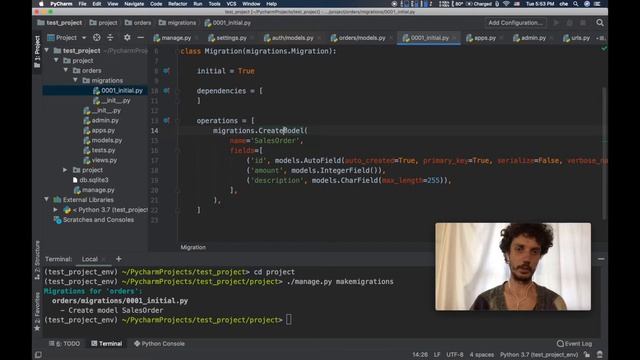Open Search Everywhere magnifier icon

(600, 23)
